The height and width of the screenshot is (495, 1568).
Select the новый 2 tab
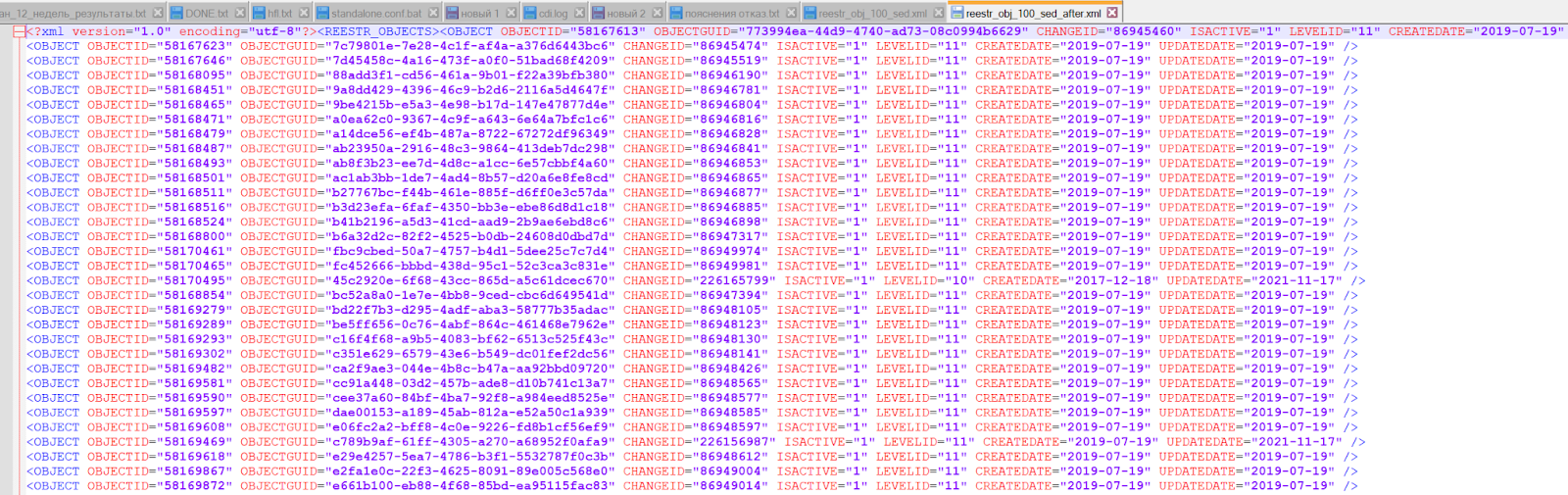(626, 14)
